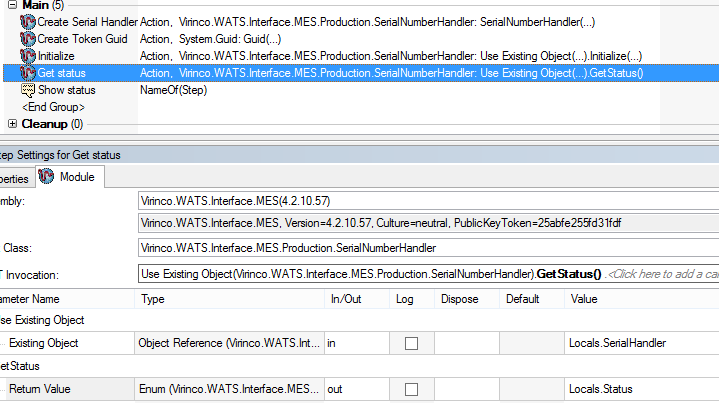The height and width of the screenshot is (403, 719).
Task: Click the GetStatus section row in parameters
Action: pos(360,366)
